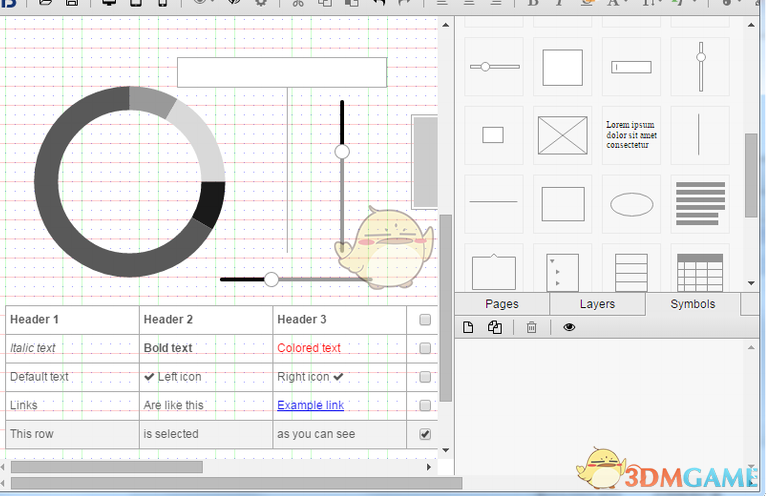Toggle visibility with the eye icon
The height and width of the screenshot is (496, 769).
[569, 327]
